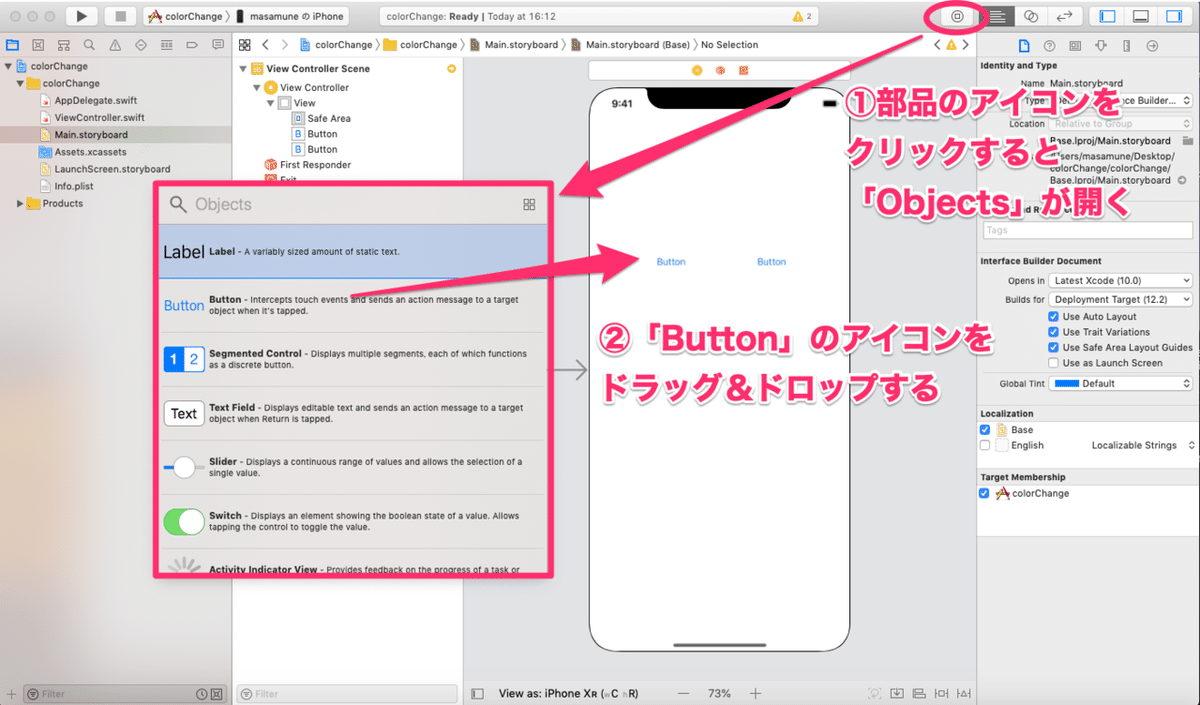Go forward in the editor jump bar
This screenshot has width=1200, height=705.
tap(285, 45)
